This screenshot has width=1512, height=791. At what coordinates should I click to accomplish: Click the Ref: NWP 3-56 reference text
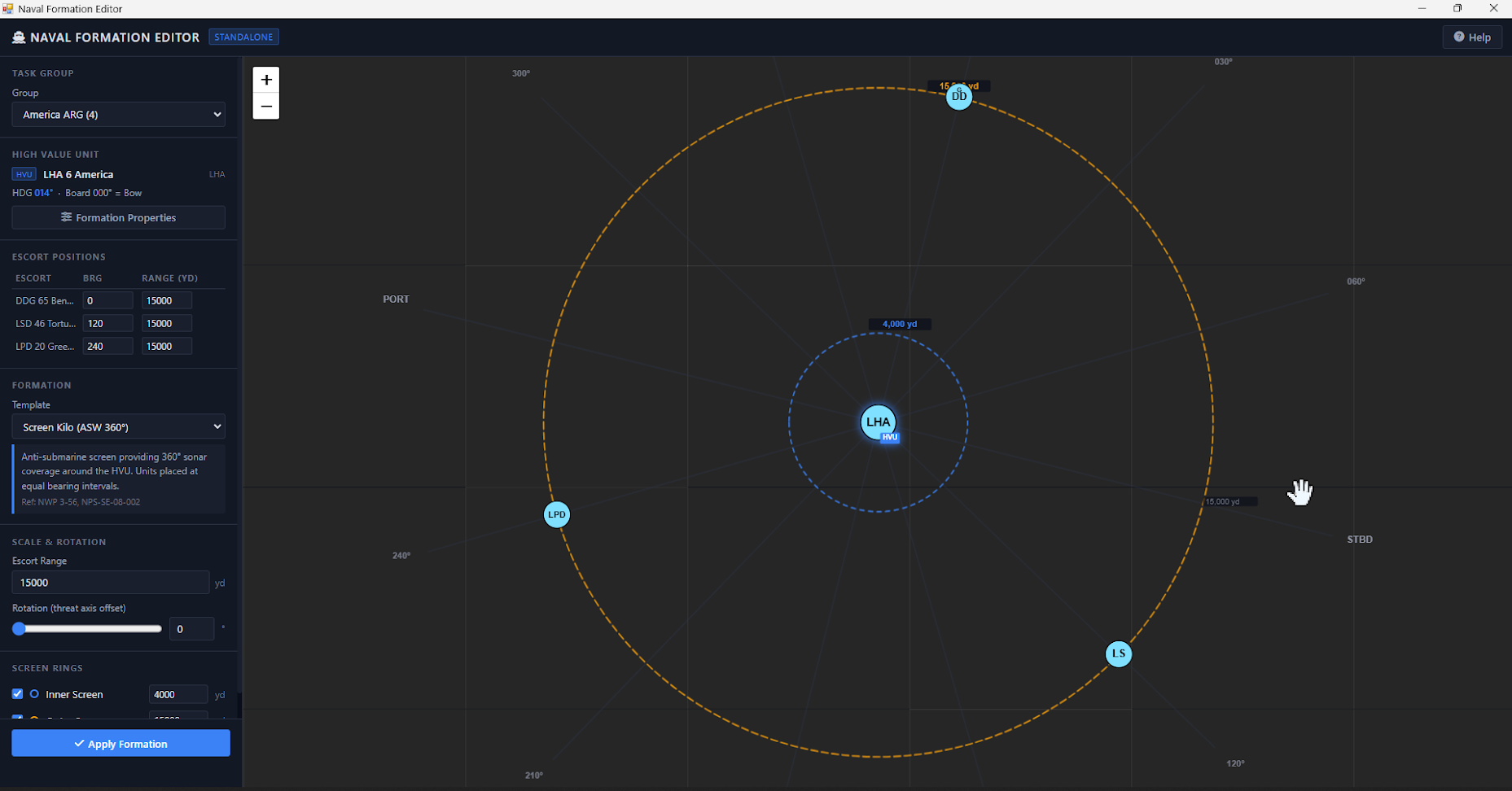(x=81, y=502)
